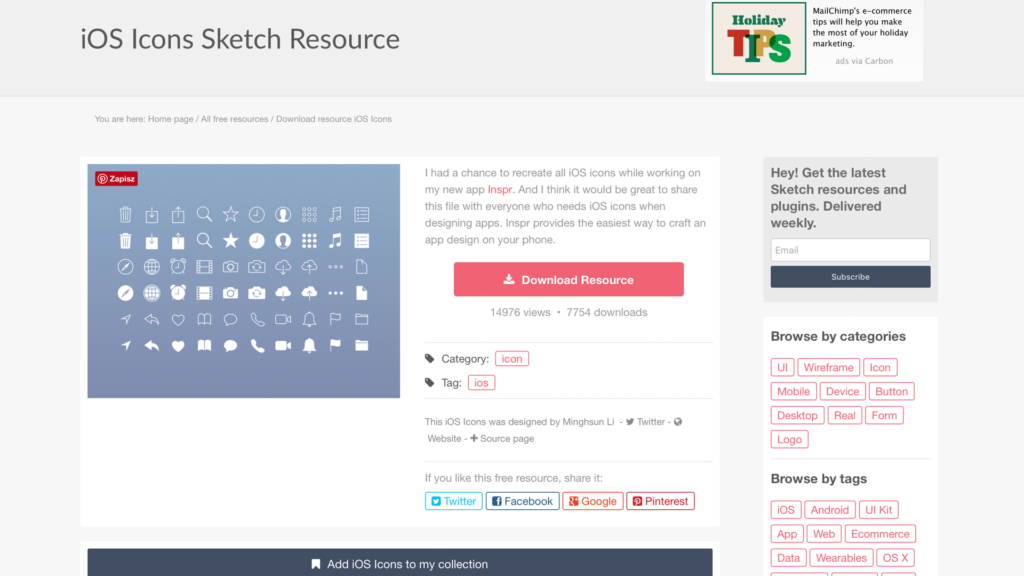Select the Ecommerce tag
The height and width of the screenshot is (576, 1024).
click(880, 534)
